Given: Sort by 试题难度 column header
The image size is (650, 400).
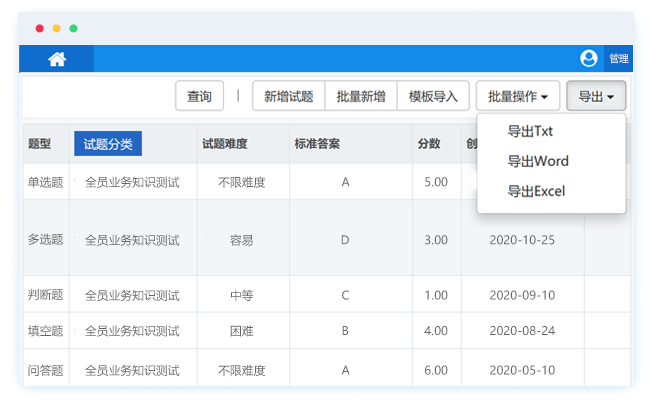Looking at the screenshot, I should click(225, 144).
